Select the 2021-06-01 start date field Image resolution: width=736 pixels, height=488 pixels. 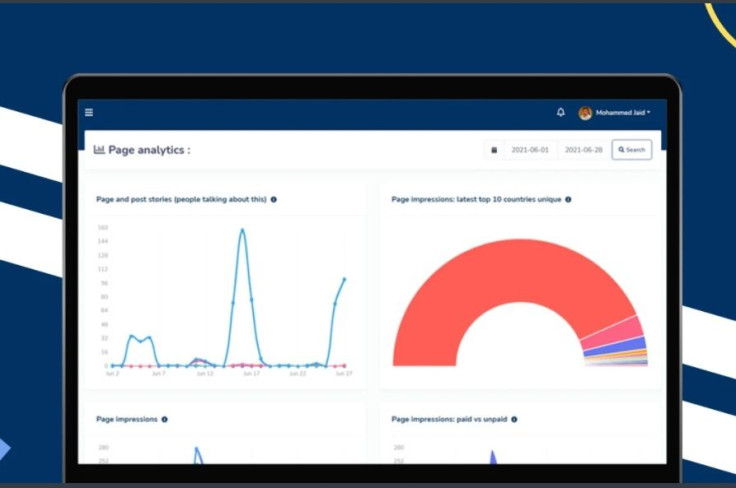[530, 150]
